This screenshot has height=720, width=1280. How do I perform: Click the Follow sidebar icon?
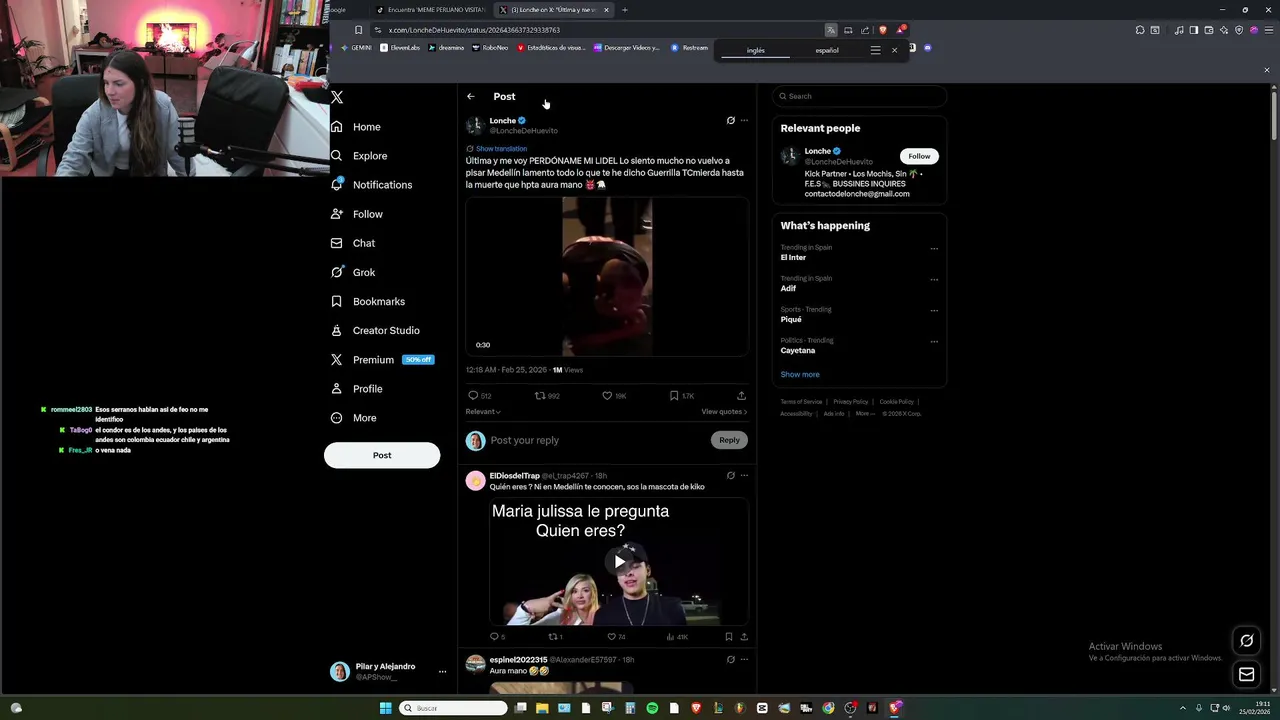pos(337,214)
